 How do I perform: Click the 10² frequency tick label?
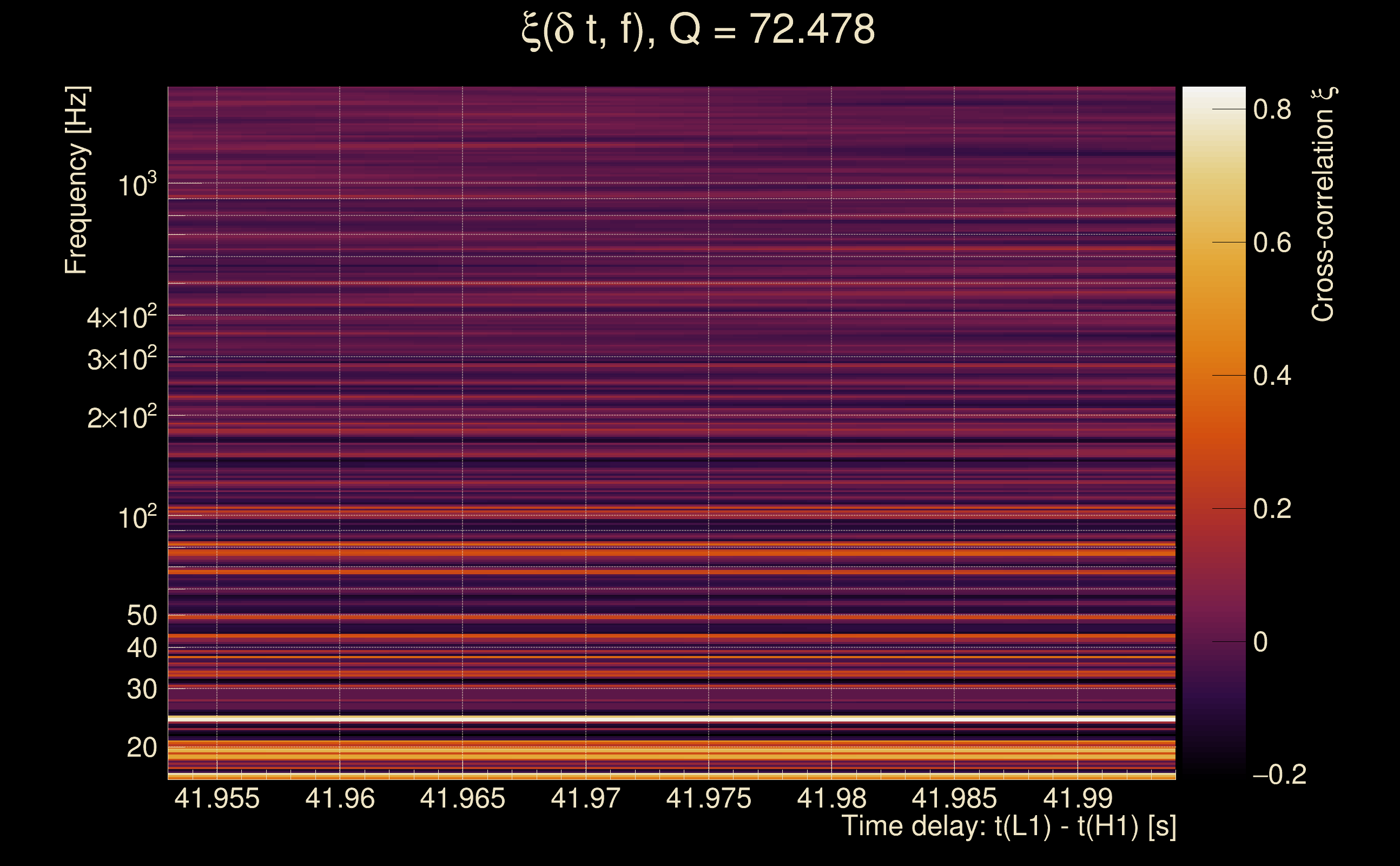(137, 517)
